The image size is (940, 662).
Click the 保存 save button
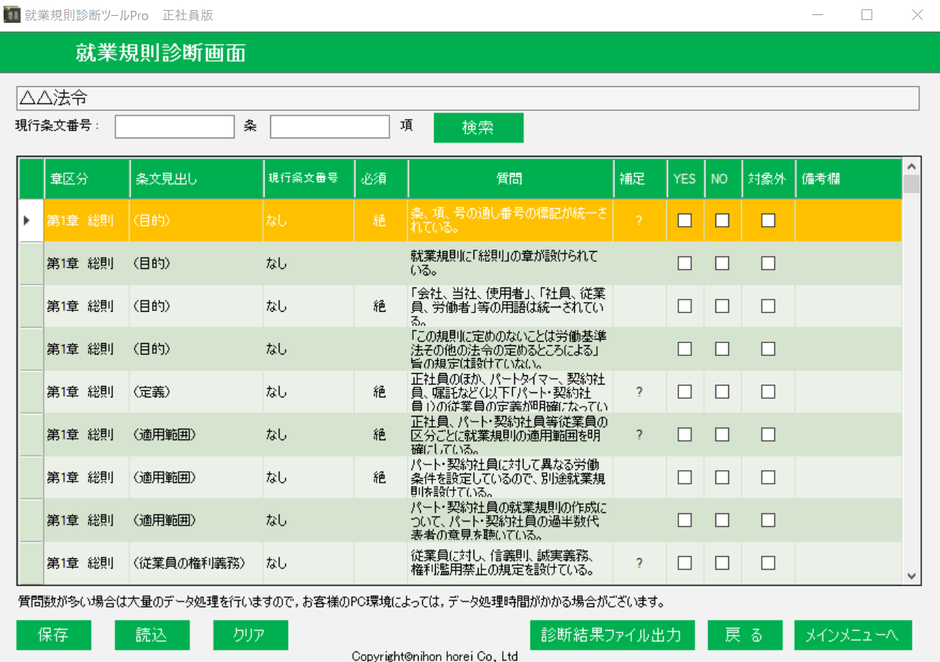[x=53, y=635]
